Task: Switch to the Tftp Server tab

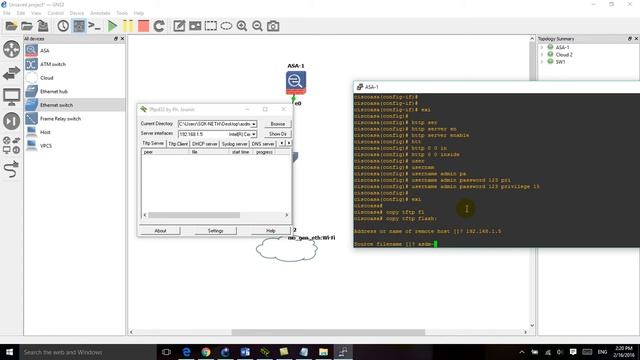Action: pos(153,143)
